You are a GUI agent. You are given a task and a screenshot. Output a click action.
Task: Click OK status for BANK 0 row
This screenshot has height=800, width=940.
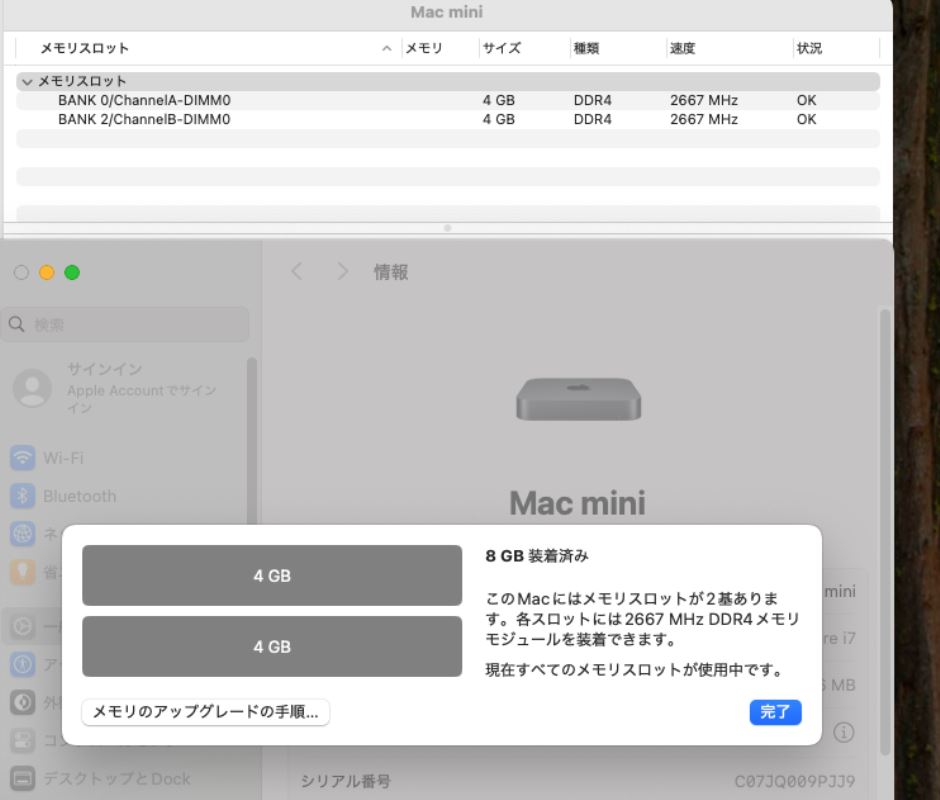point(806,100)
